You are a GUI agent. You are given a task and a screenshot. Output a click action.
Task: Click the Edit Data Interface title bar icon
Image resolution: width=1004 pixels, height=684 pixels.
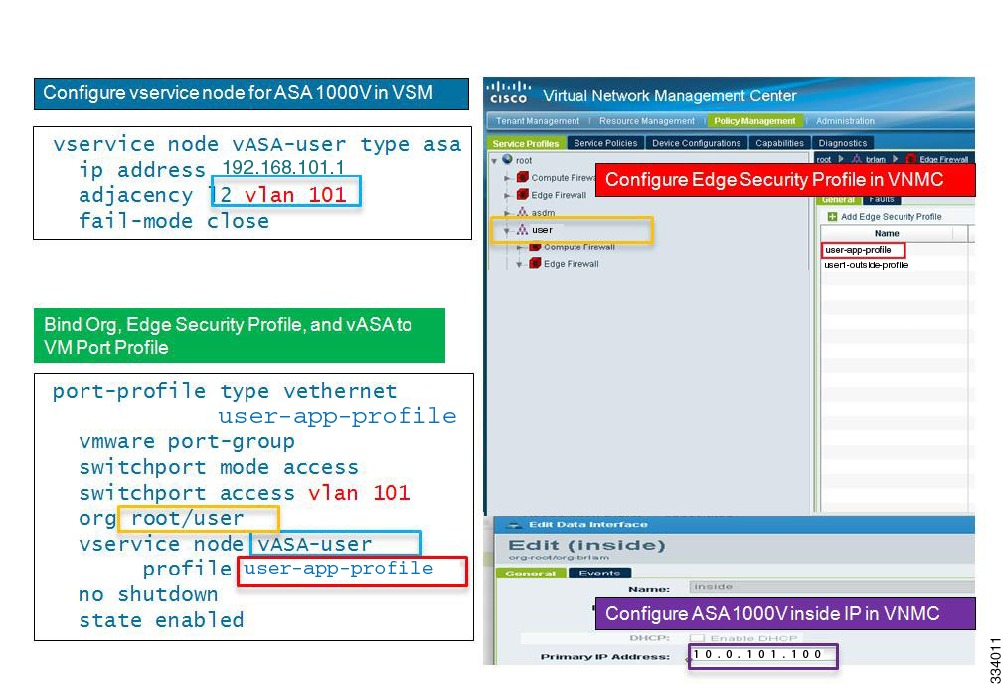[x=514, y=525]
